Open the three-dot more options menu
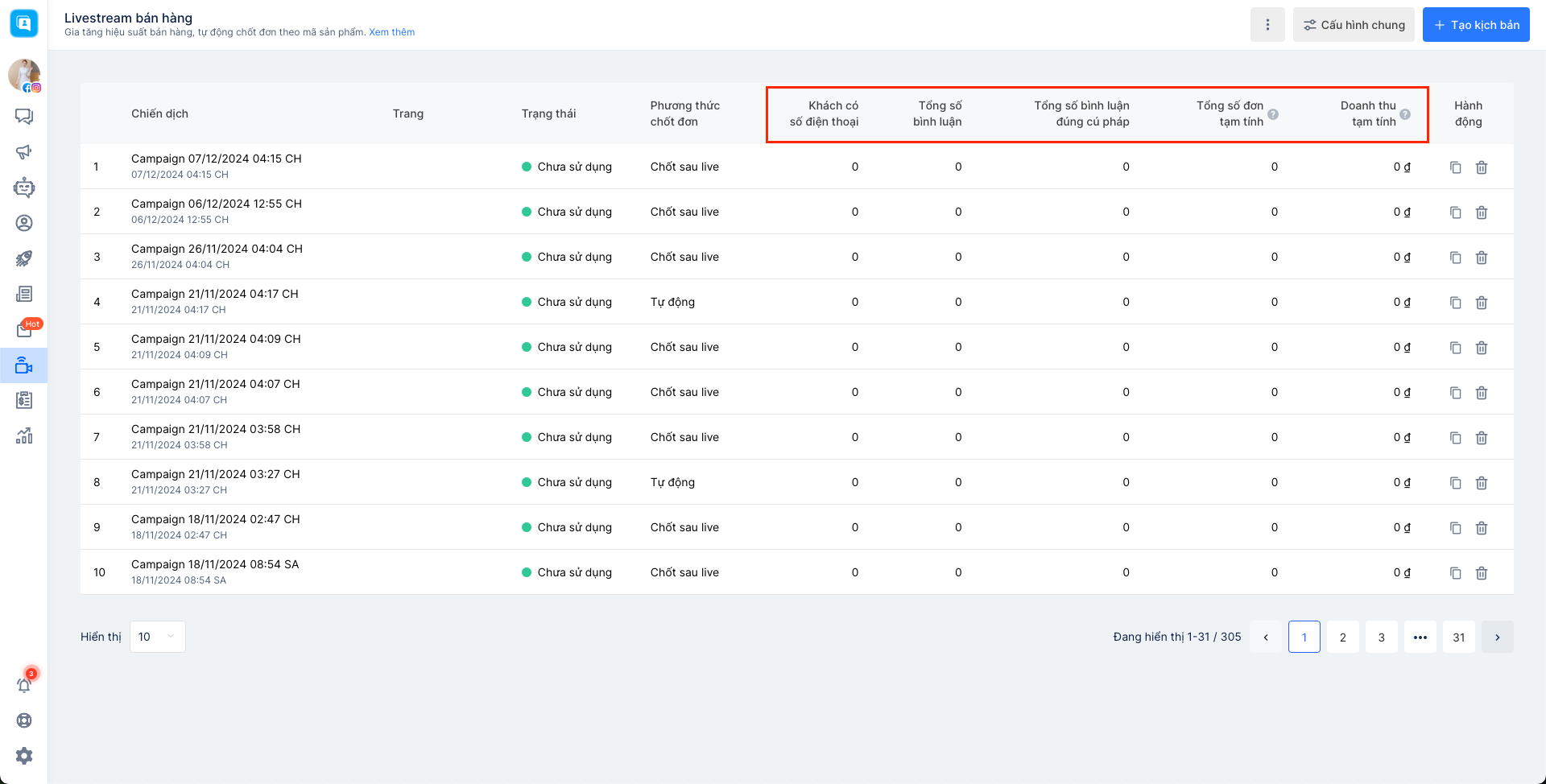1546x784 pixels. [1267, 25]
